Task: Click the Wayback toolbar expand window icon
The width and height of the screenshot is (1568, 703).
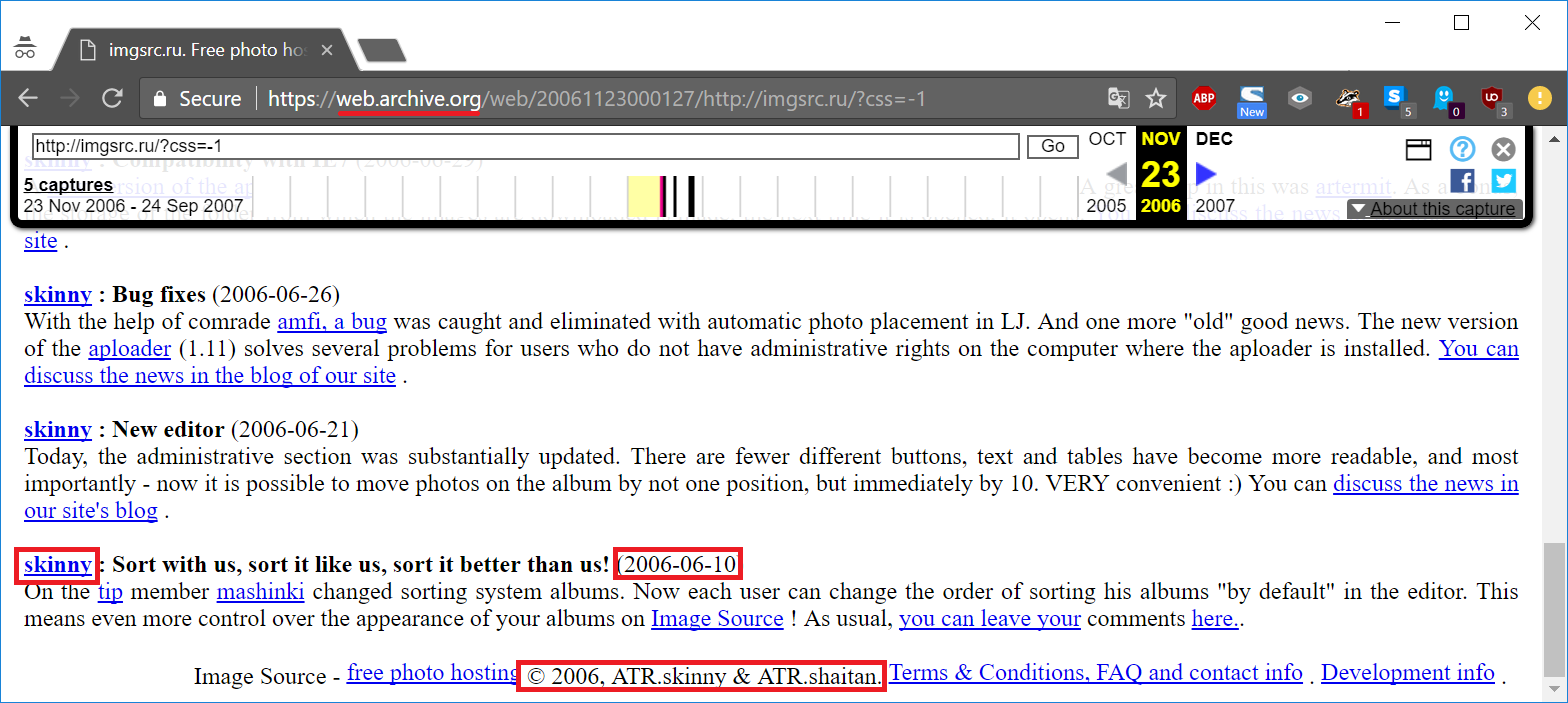Action: tap(1418, 150)
